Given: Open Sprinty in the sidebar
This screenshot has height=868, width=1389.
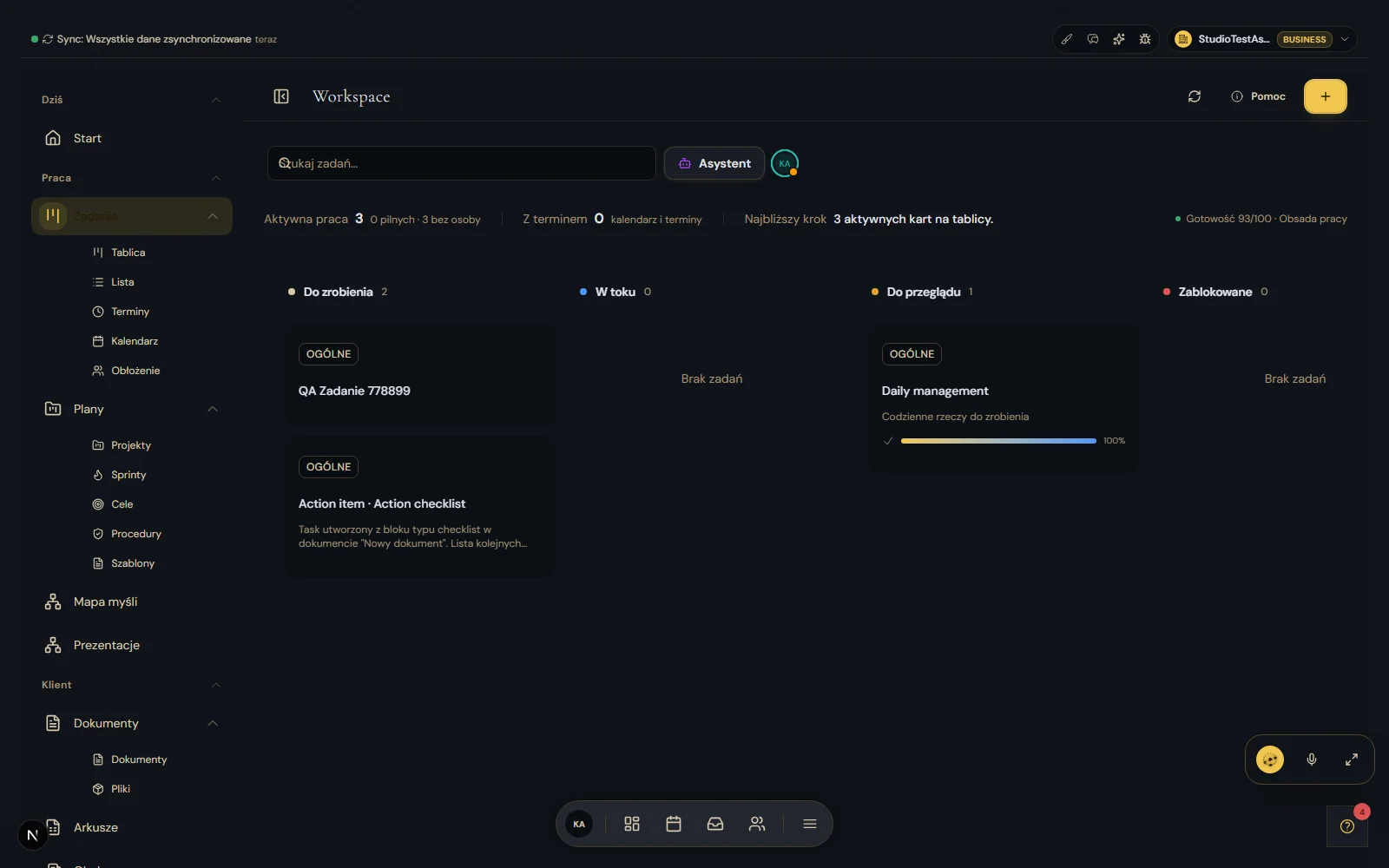Looking at the screenshot, I should pos(128,475).
